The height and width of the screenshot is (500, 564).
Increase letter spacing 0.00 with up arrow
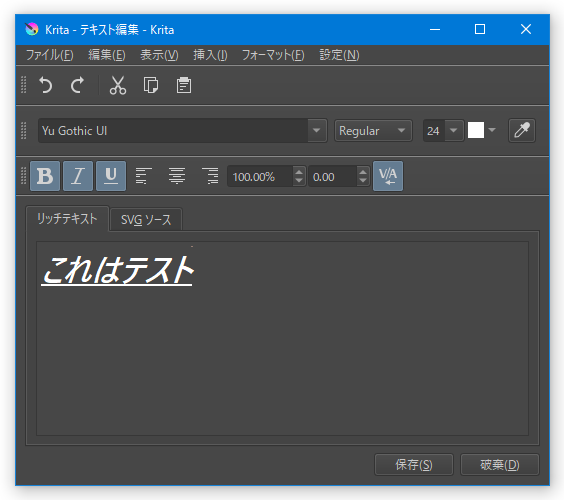point(363,172)
